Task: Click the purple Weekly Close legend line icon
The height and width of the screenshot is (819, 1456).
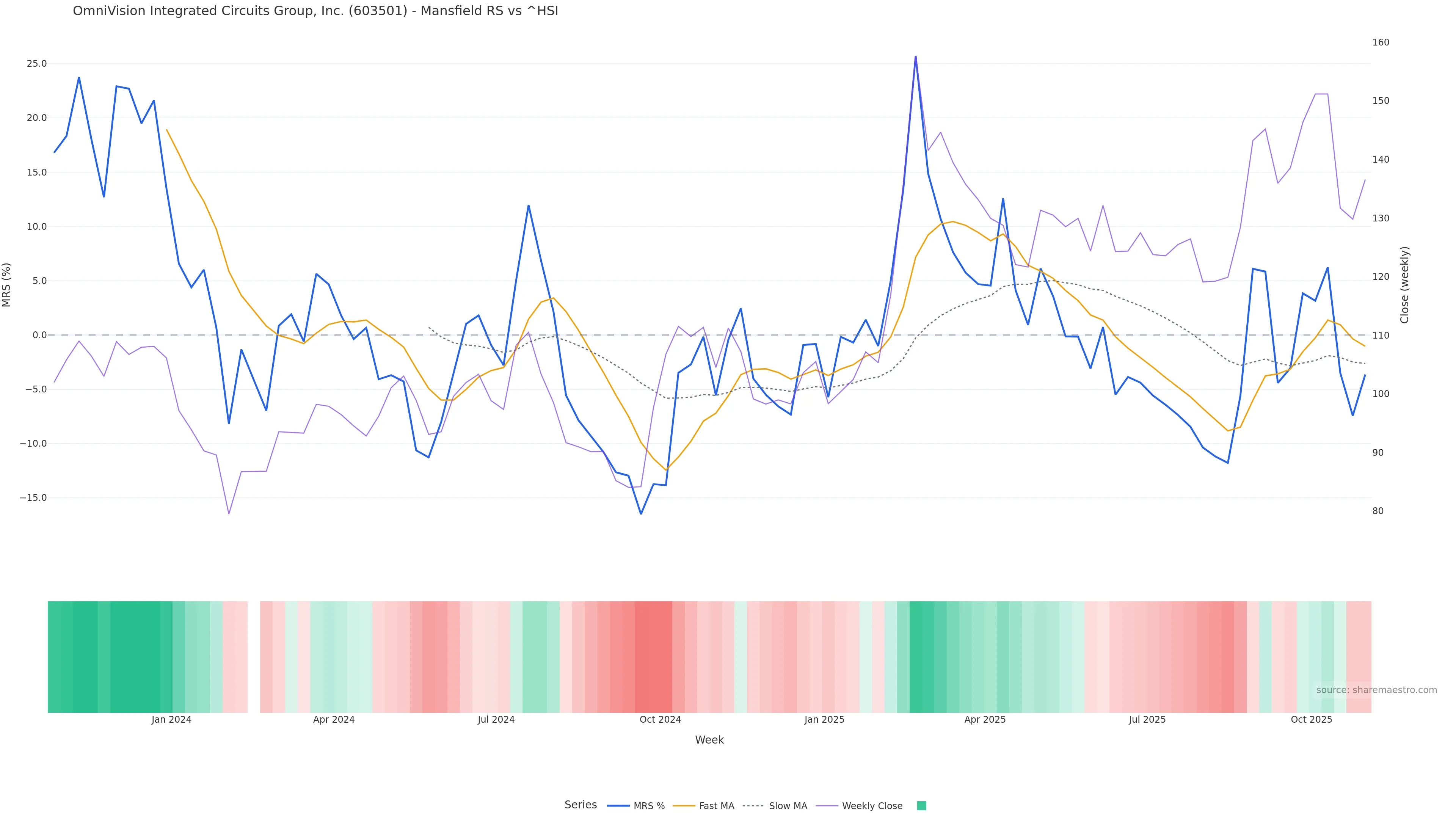Action: click(827, 806)
